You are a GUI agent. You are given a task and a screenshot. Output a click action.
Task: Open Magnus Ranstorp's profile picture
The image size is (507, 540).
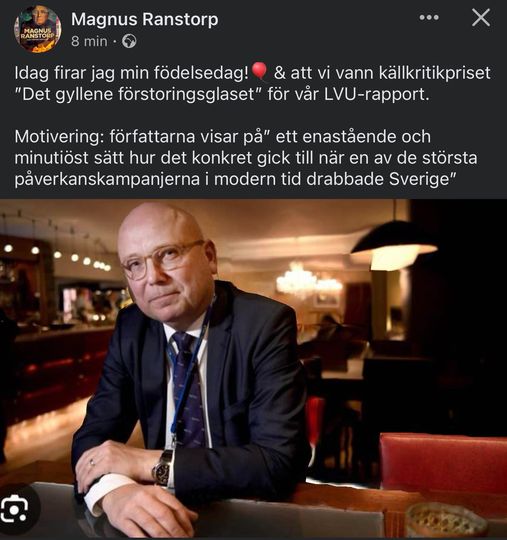pos(38,29)
